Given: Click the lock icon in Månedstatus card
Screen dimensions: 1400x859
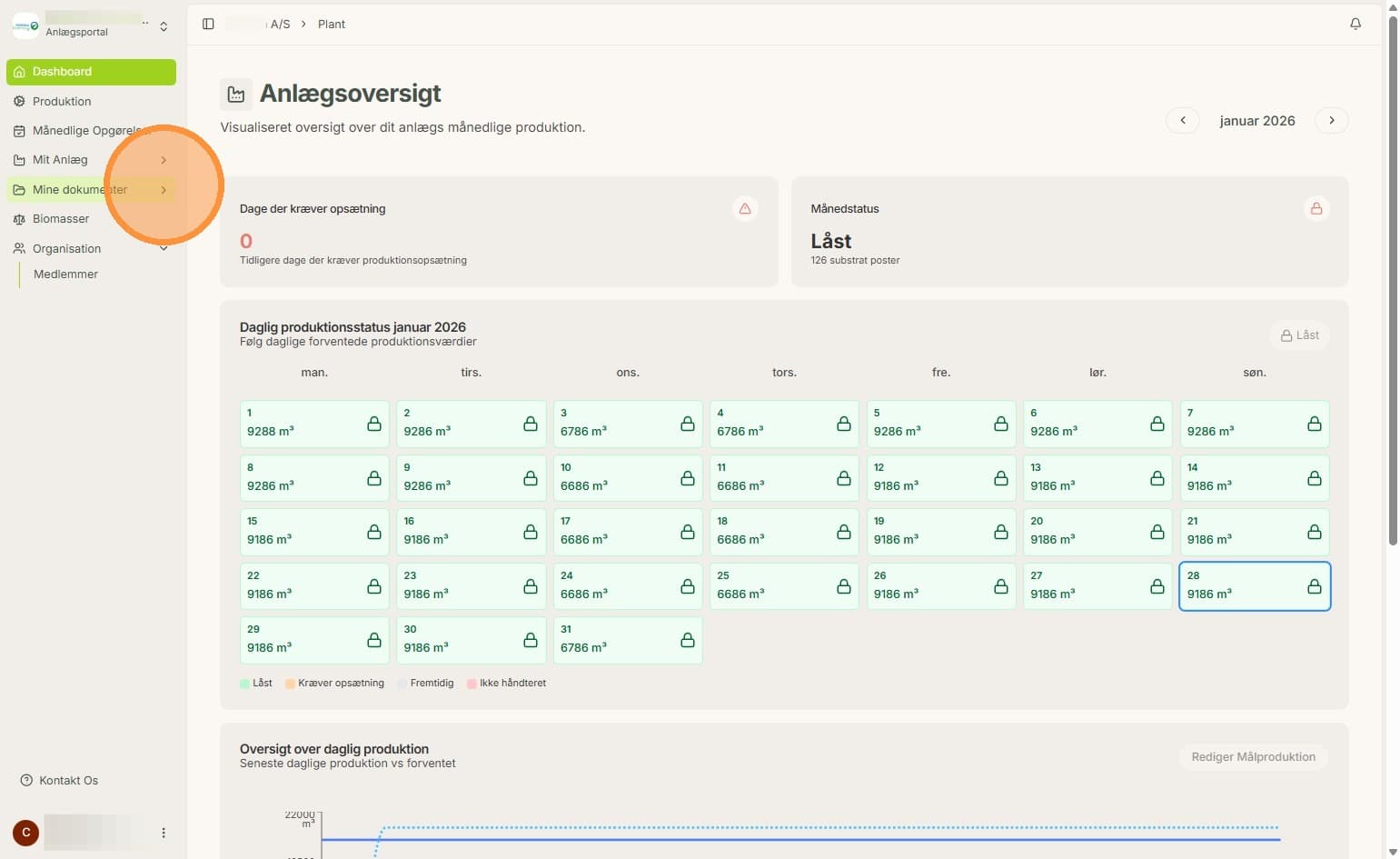Looking at the screenshot, I should pos(1316,209).
